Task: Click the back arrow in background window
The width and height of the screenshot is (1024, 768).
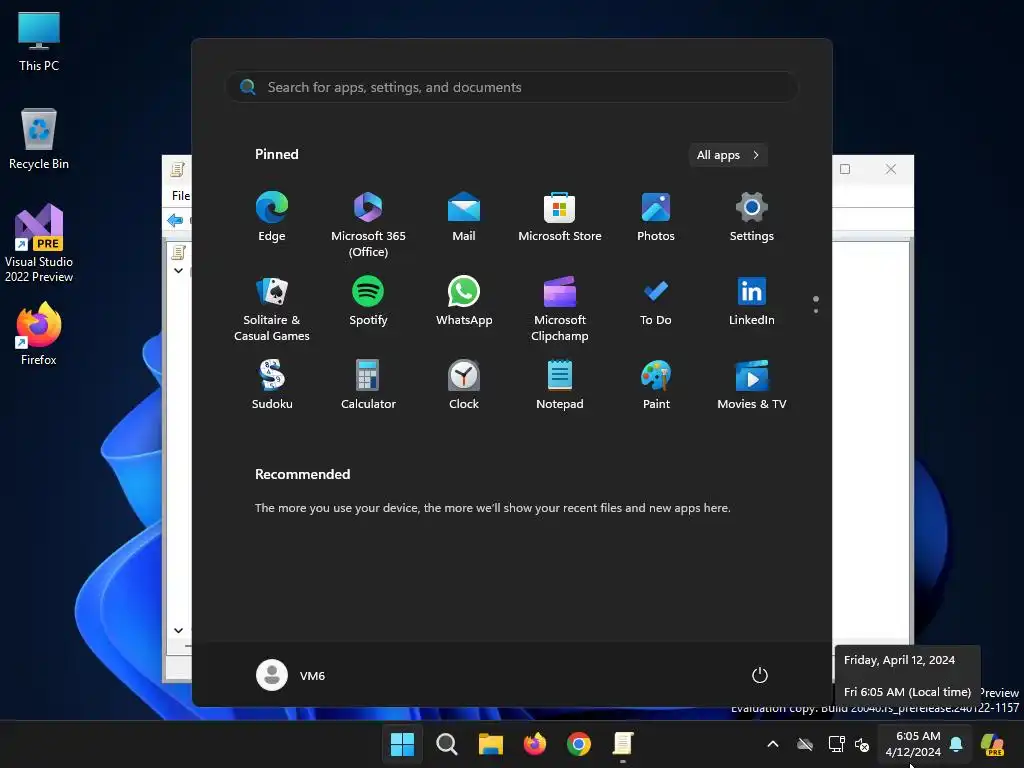Action: [175, 220]
